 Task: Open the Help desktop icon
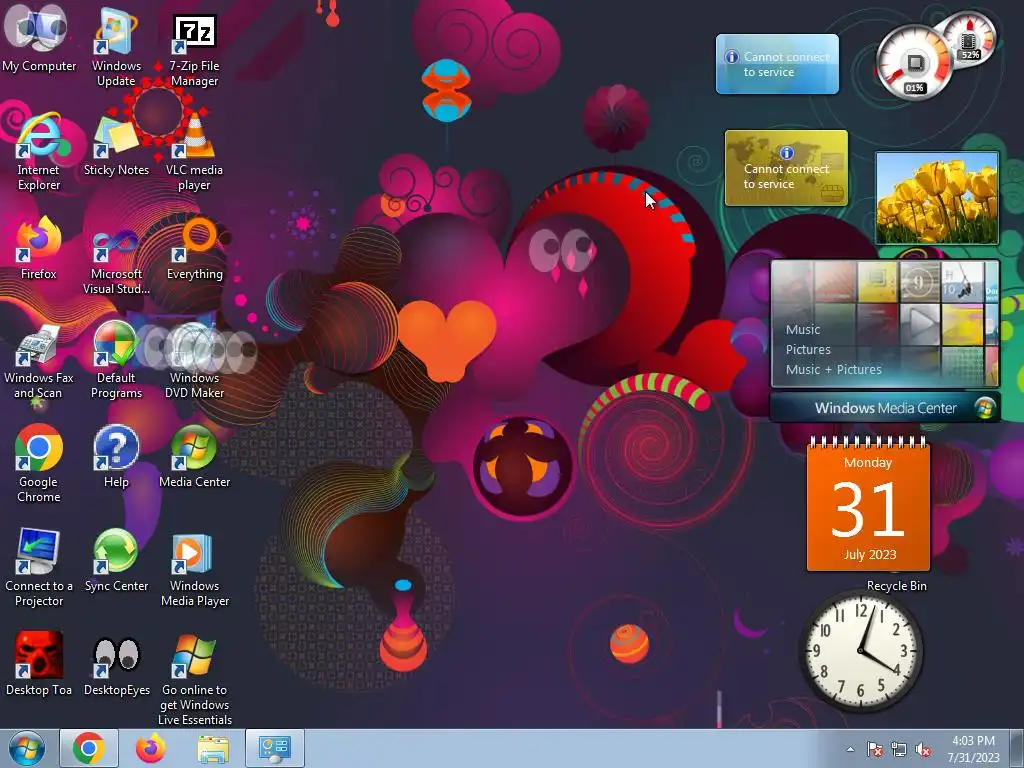[116, 456]
